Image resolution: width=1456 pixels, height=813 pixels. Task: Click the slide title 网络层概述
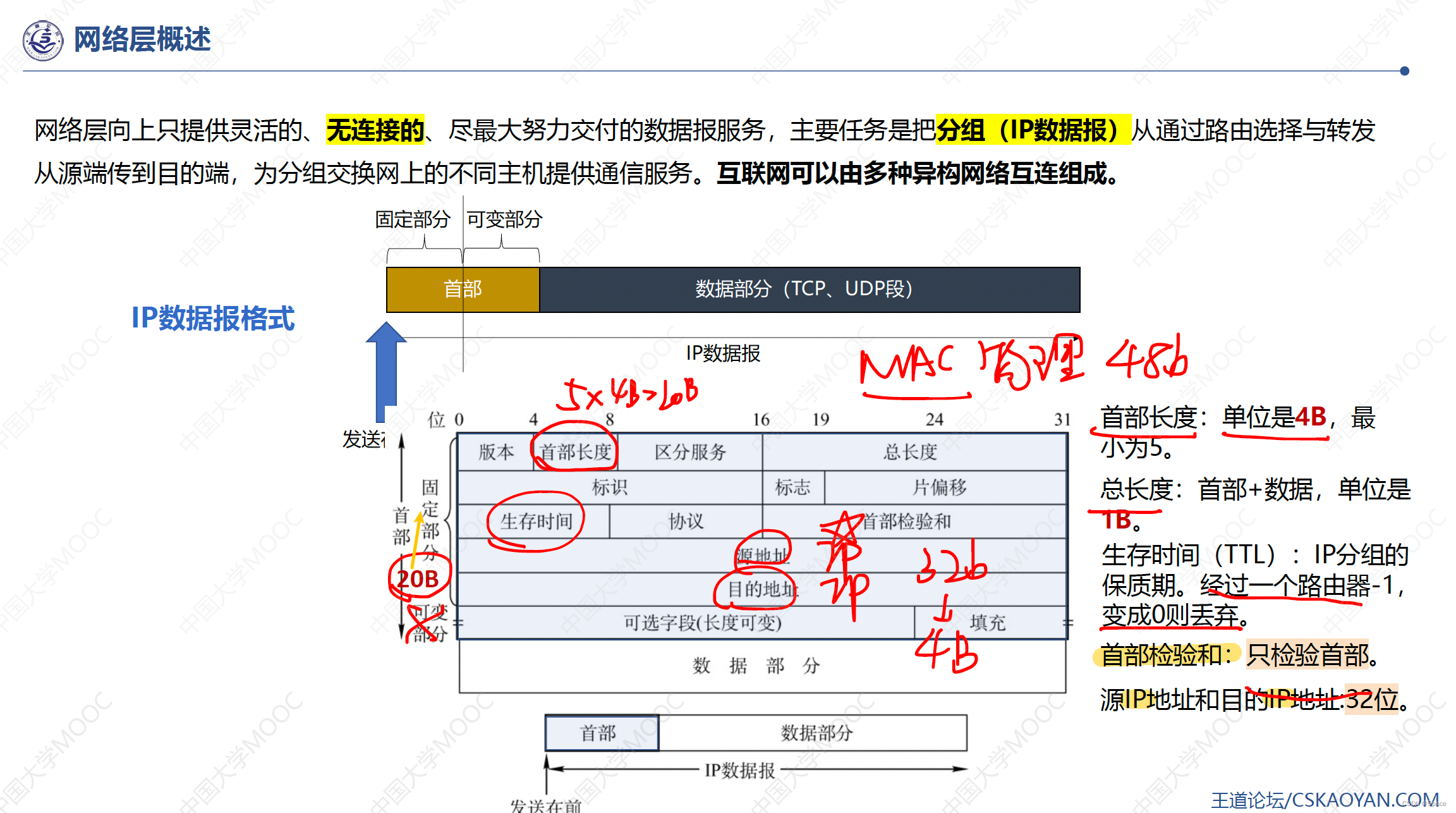click(x=142, y=39)
